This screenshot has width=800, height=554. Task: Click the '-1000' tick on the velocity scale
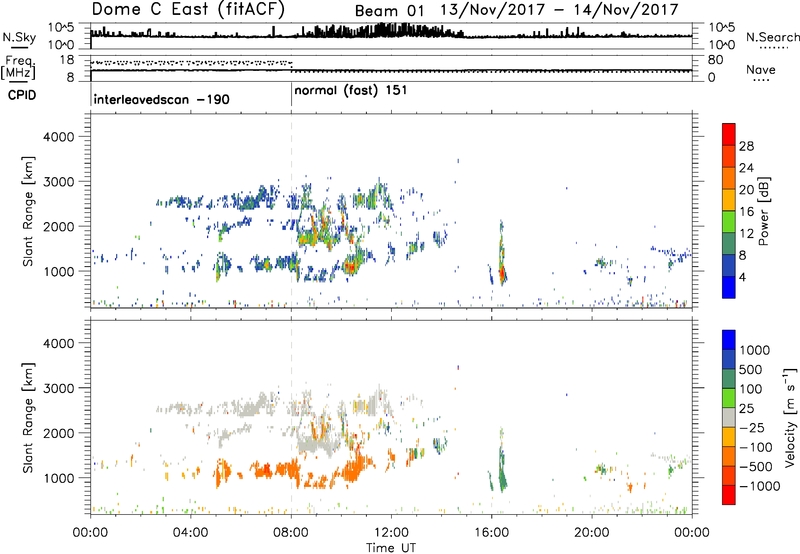tap(759, 486)
